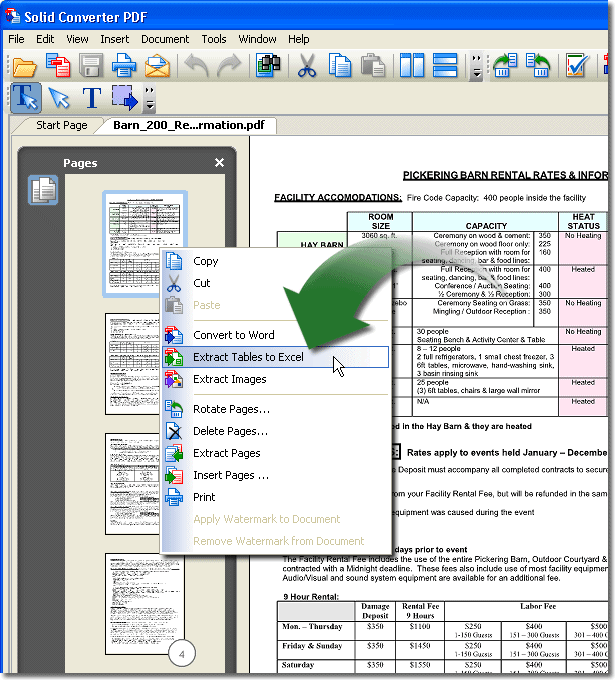Click the Save floppy disk icon
The height and width of the screenshot is (681, 616).
click(91, 66)
